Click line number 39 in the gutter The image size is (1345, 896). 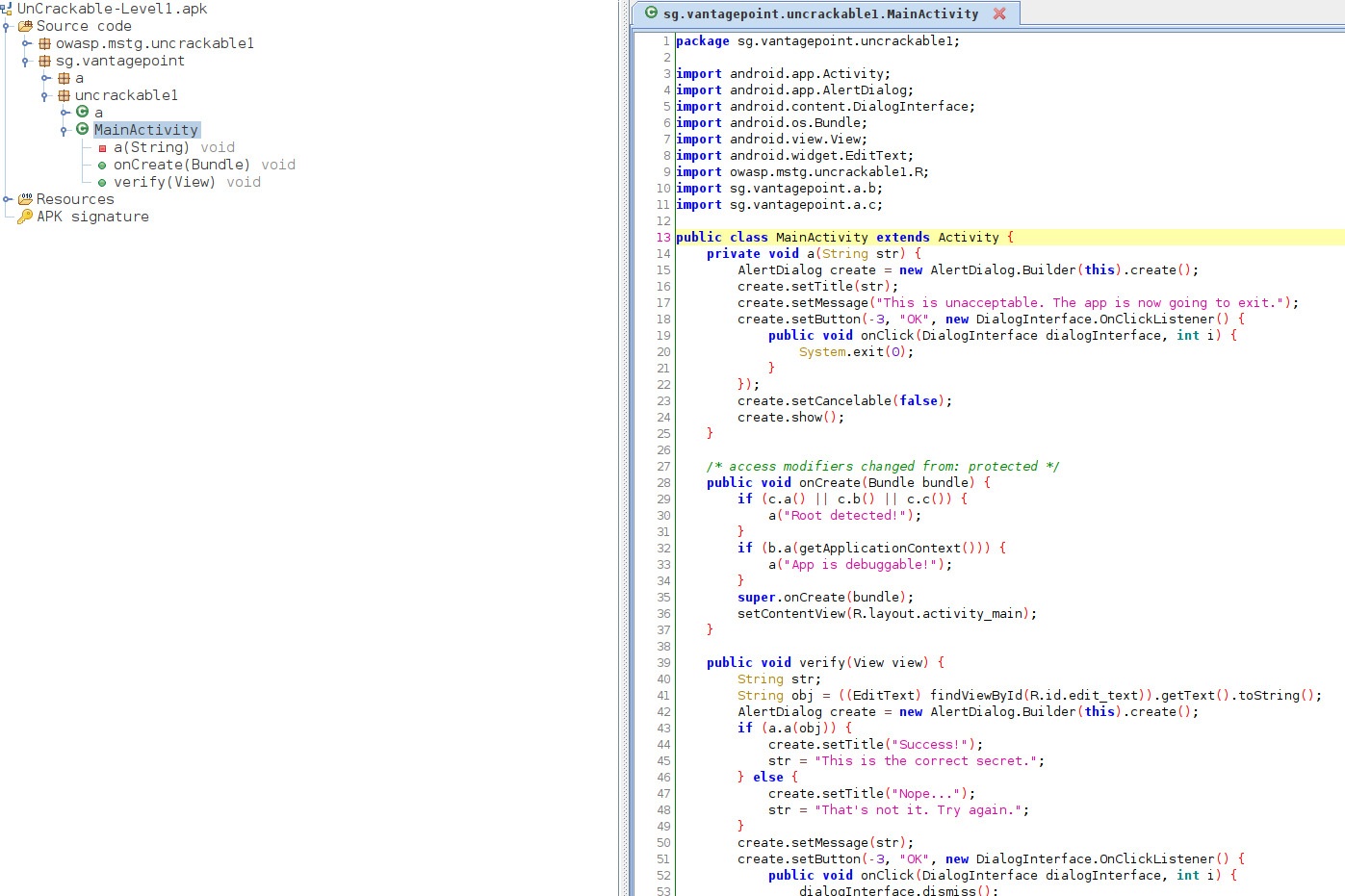(663, 662)
